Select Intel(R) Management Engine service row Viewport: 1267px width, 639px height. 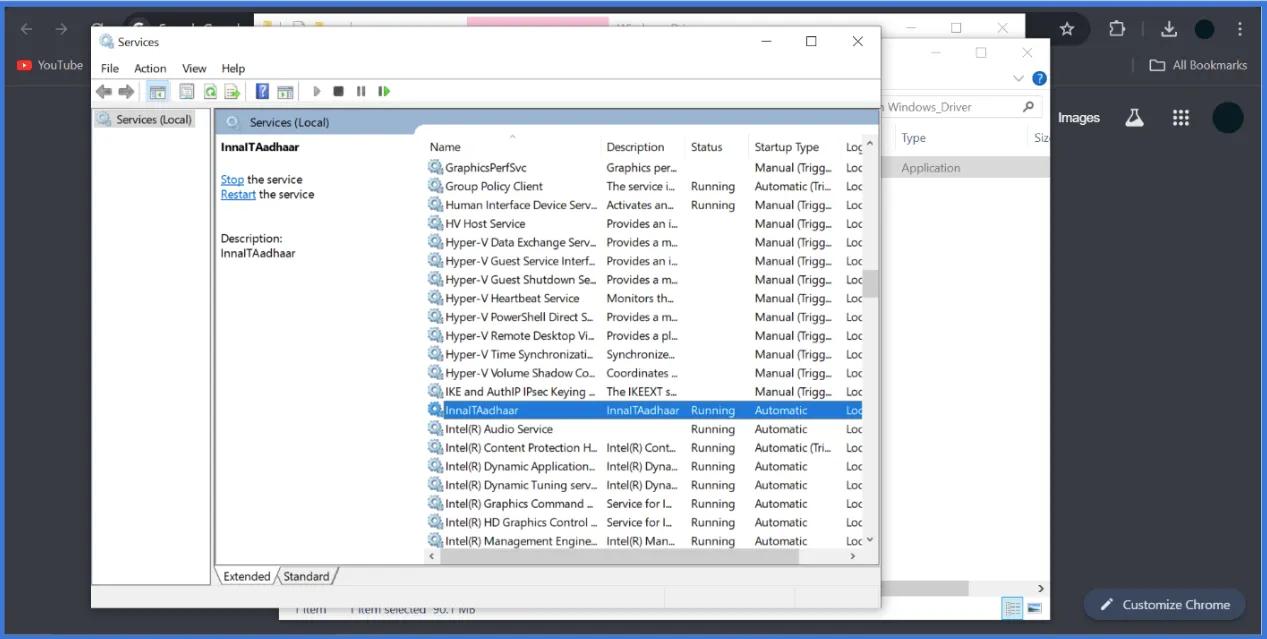point(644,541)
